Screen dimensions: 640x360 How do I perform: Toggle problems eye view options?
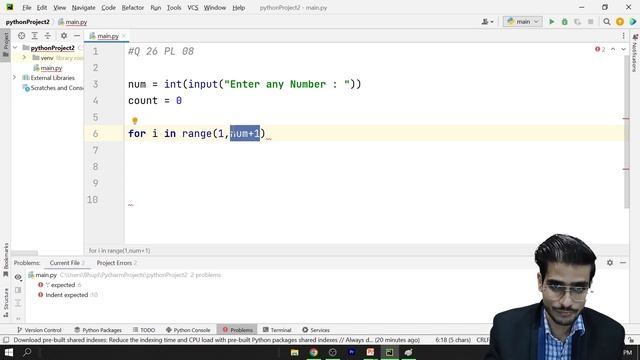pos(18,277)
